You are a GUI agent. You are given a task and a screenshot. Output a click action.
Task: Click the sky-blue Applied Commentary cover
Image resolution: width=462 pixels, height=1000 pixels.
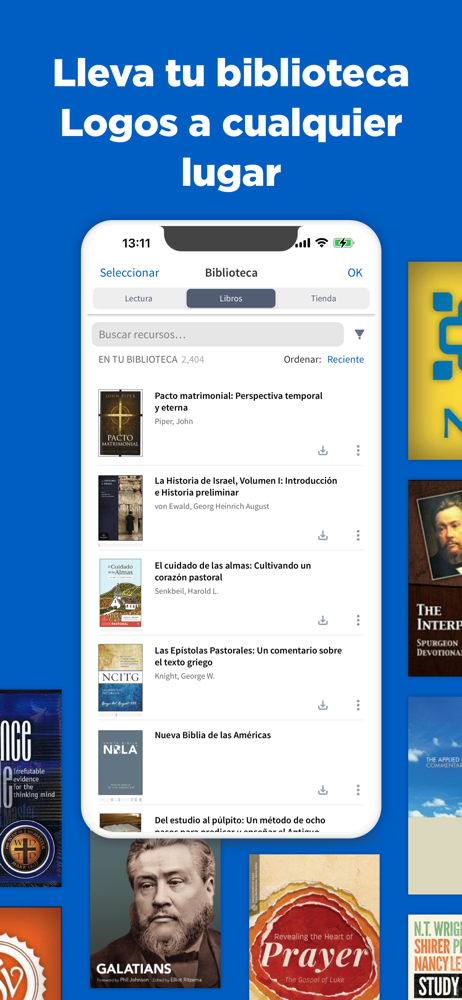point(435,795)
